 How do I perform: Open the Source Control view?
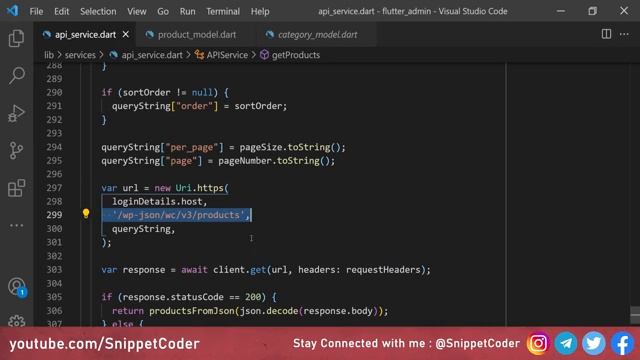[x=16, y=151]
